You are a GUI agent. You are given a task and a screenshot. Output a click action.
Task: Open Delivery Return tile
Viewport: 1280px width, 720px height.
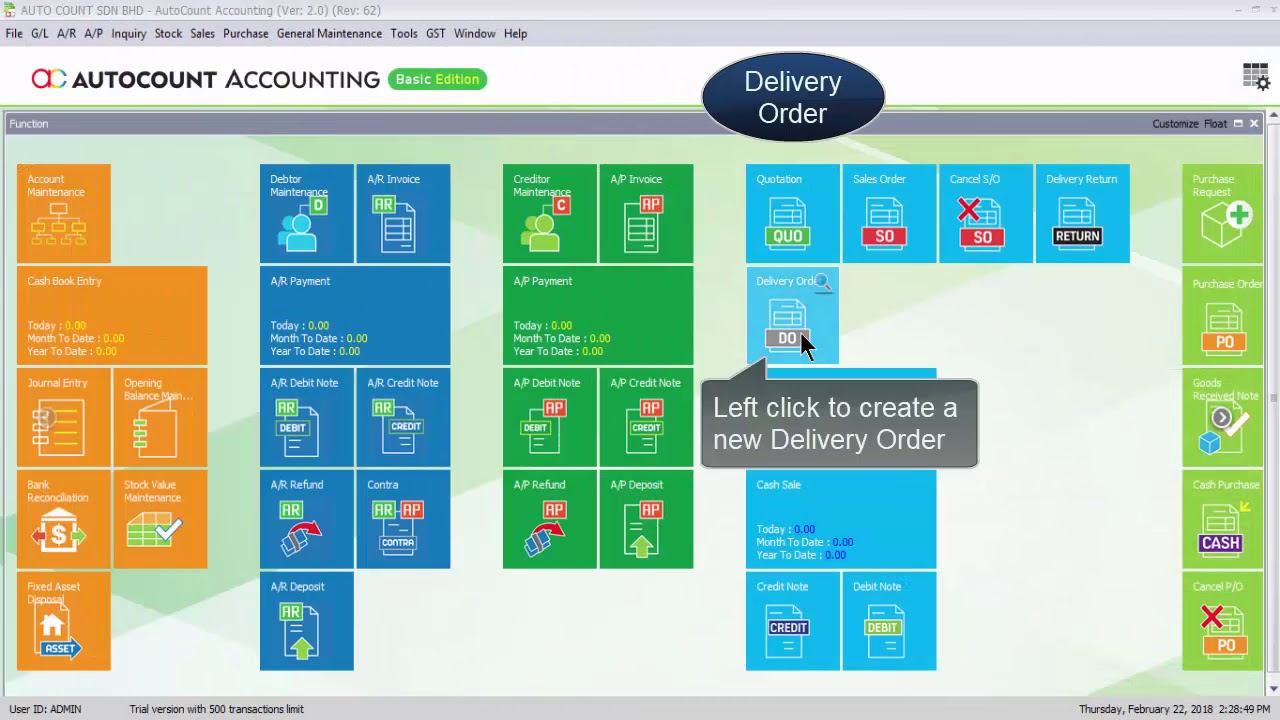(1083, 214)
